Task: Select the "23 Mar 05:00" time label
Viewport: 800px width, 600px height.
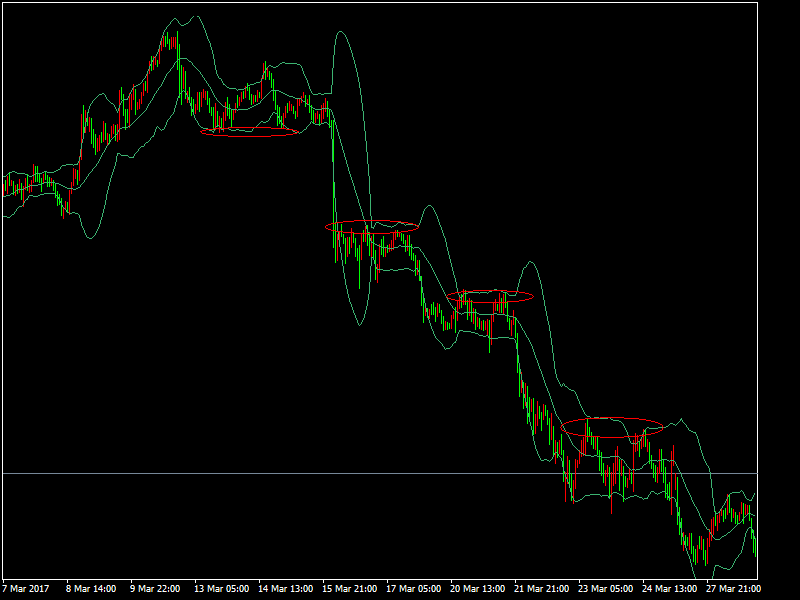Action: [606, 588]
